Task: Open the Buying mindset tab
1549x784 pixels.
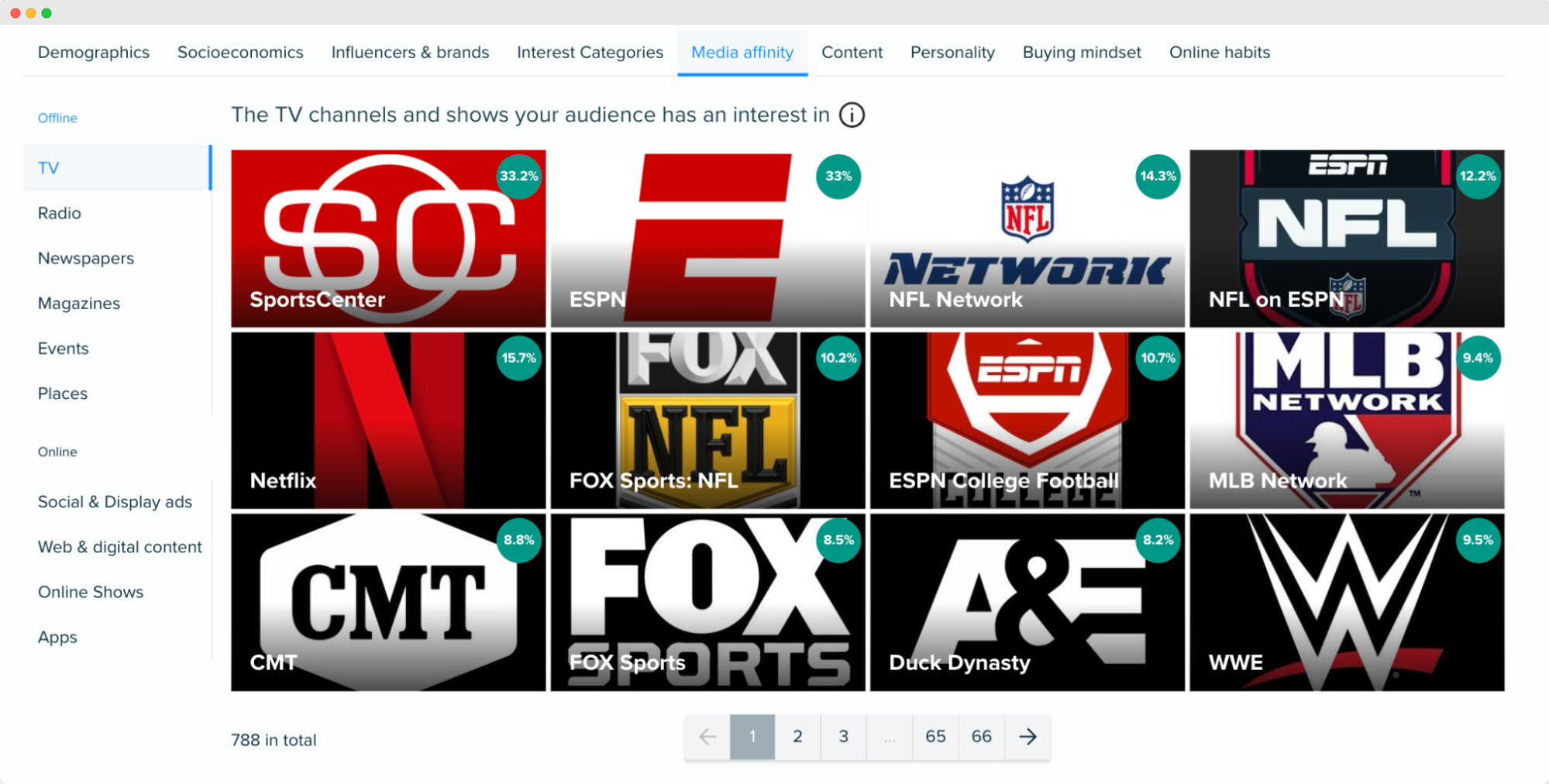Action: click(x=1082, y=52)
